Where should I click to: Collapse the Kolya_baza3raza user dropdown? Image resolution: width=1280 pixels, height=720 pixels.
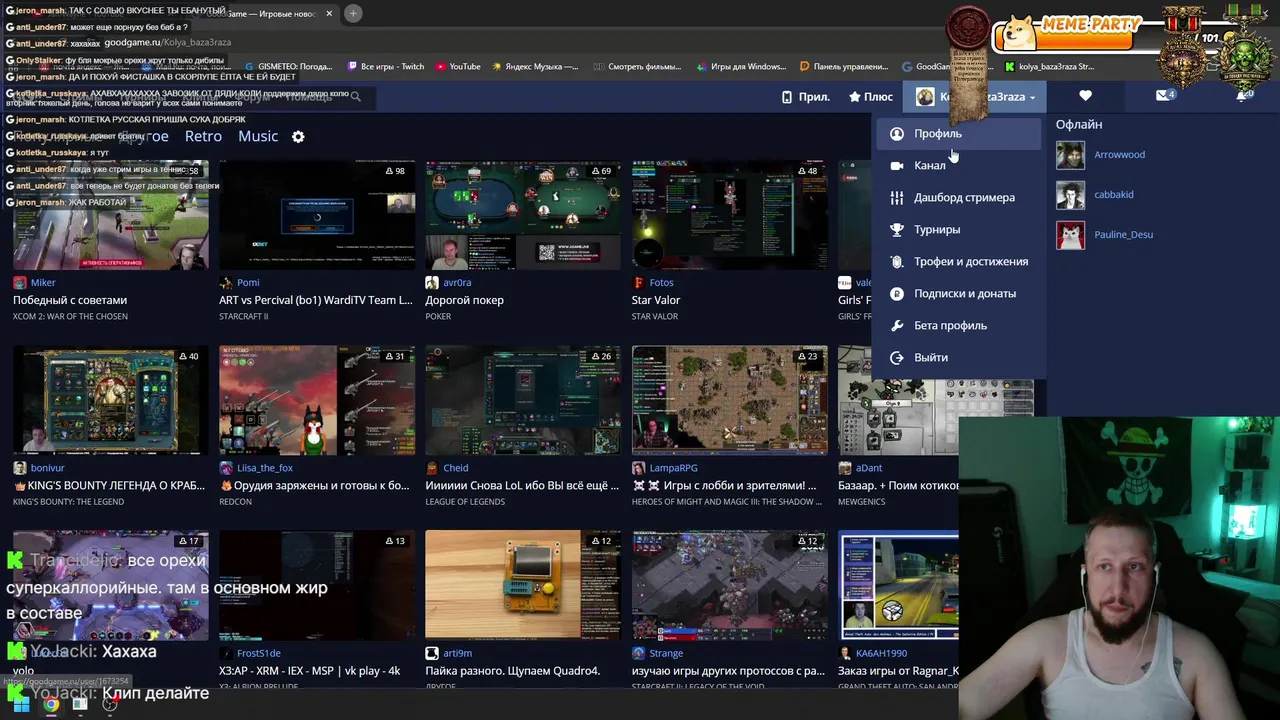[975, 97]
